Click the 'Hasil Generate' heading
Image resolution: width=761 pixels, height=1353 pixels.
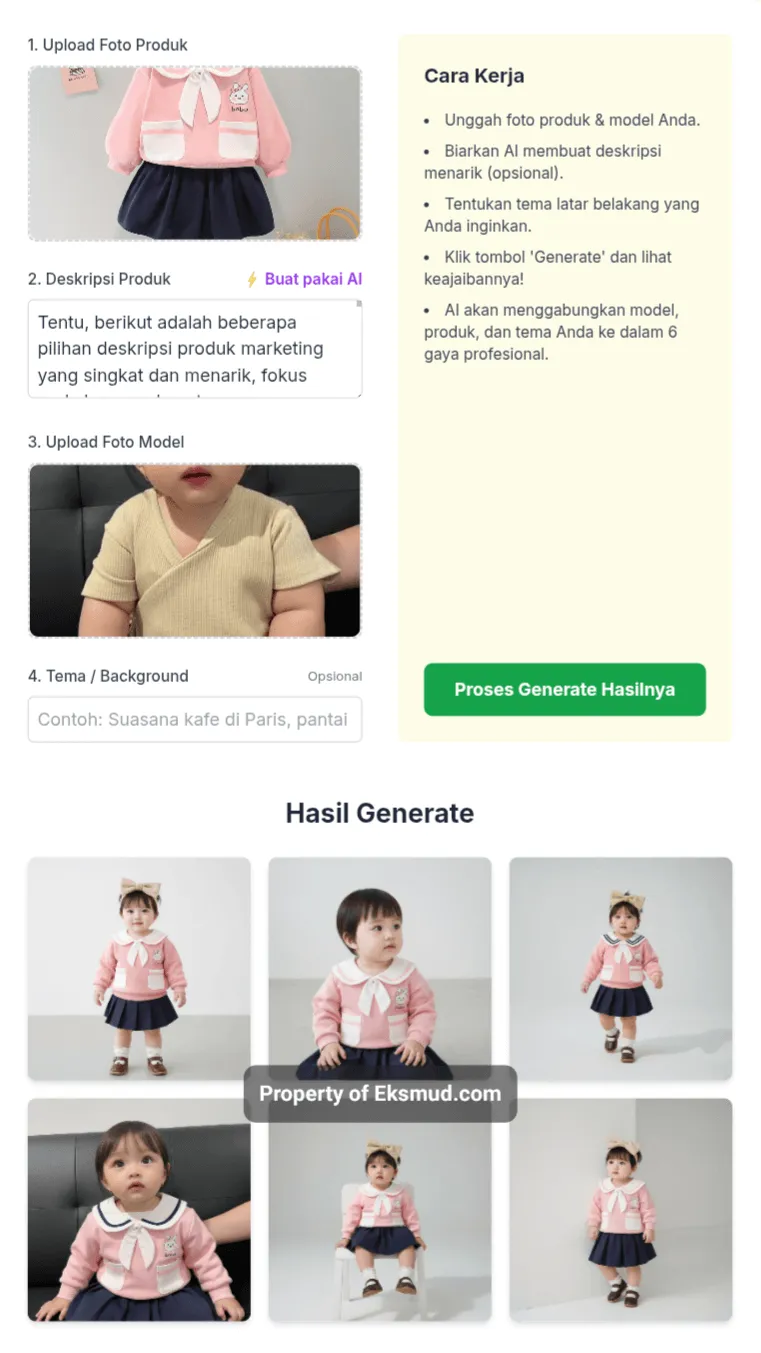coord(380,813)
